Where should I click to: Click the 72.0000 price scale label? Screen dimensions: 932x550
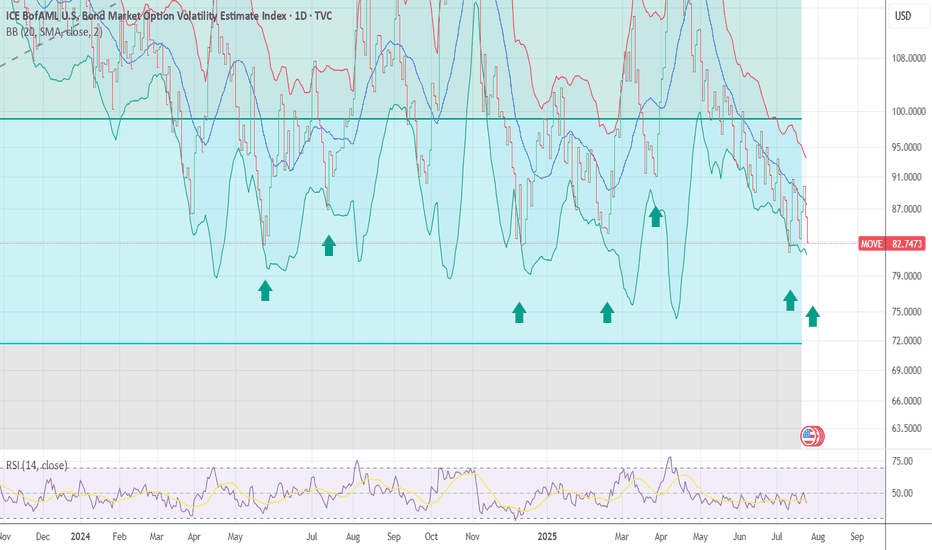(x=908, y=341)
